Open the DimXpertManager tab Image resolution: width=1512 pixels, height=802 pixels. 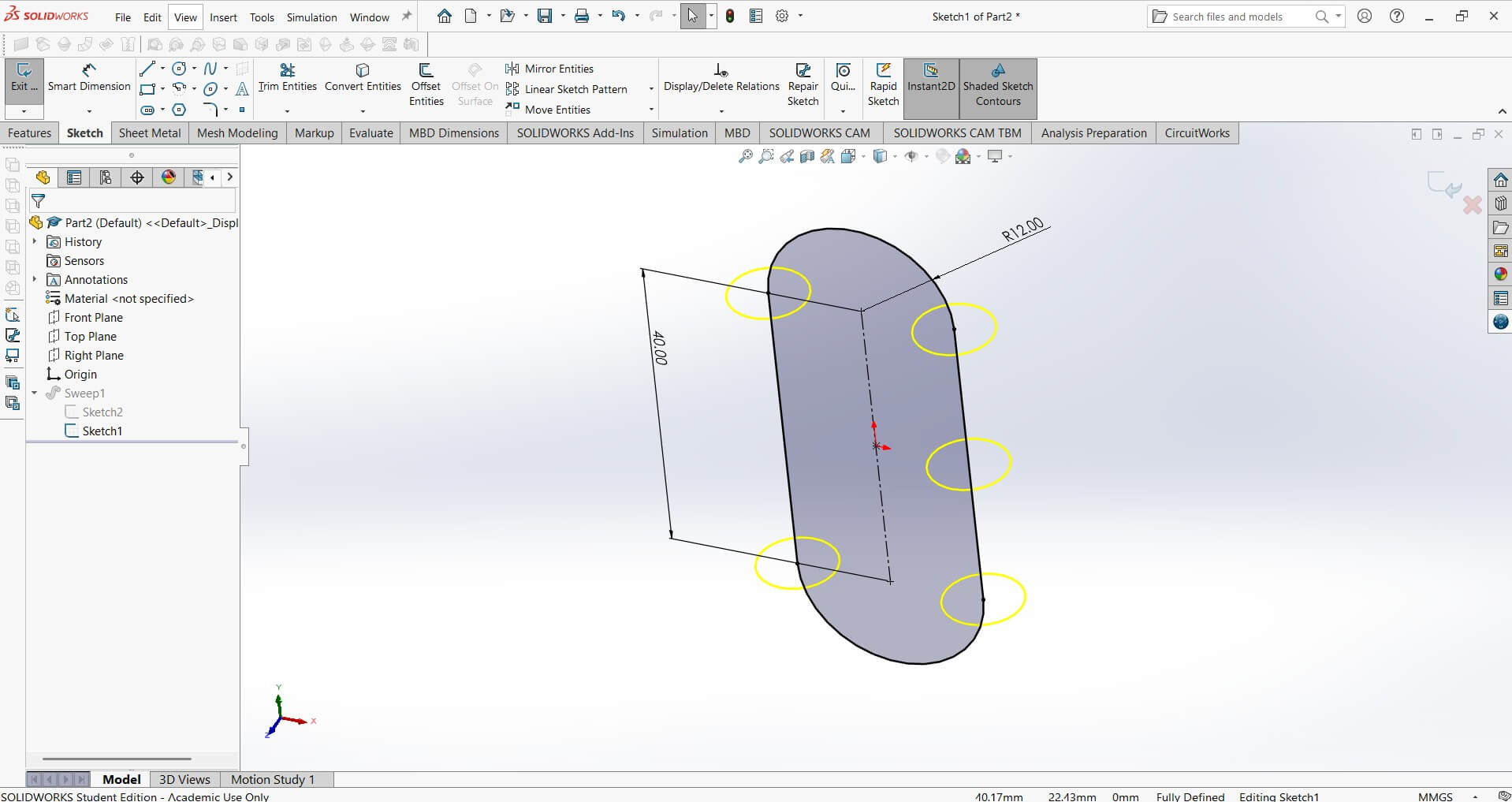coord(137,177)
